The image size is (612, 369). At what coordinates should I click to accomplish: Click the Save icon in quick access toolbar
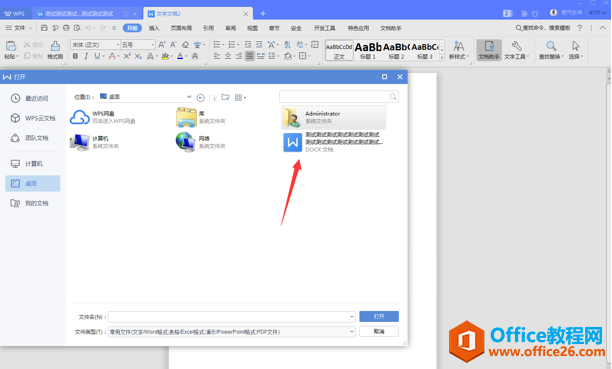pos(44,28)
